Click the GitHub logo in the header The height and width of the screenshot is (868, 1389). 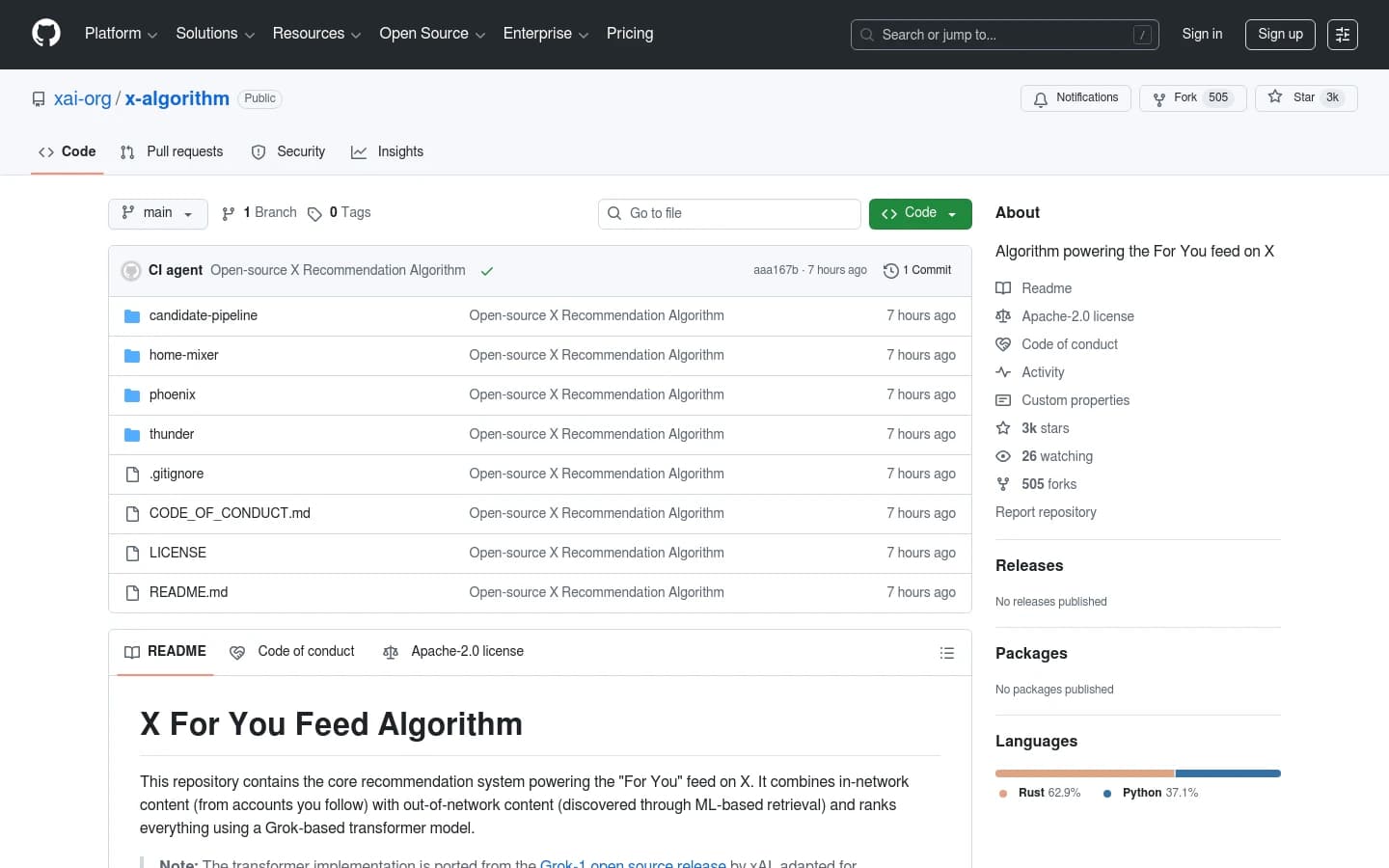pyautogui.click(x=45, y=34)
